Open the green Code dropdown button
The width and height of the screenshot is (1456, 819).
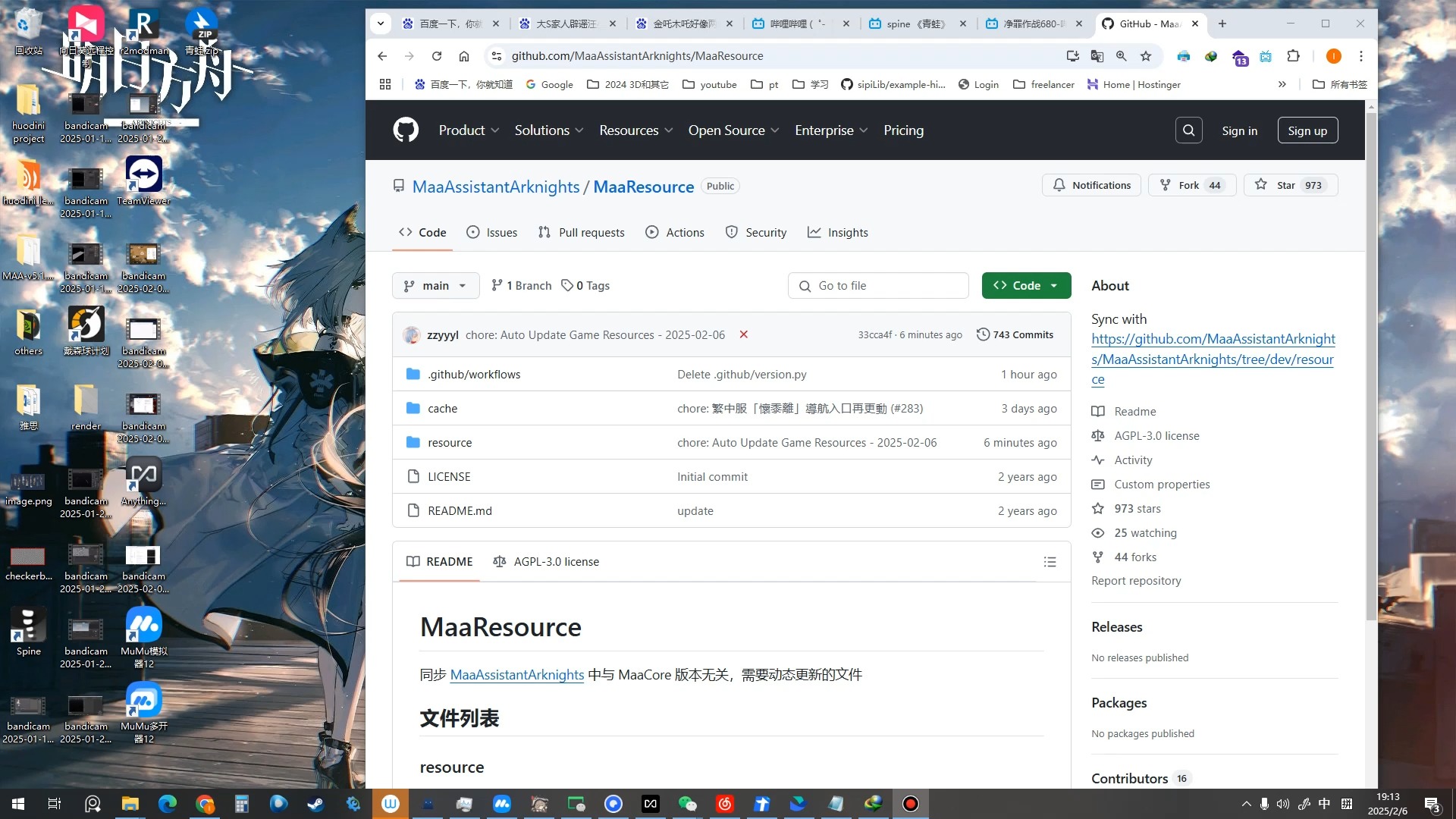(x=1025, y=286)
